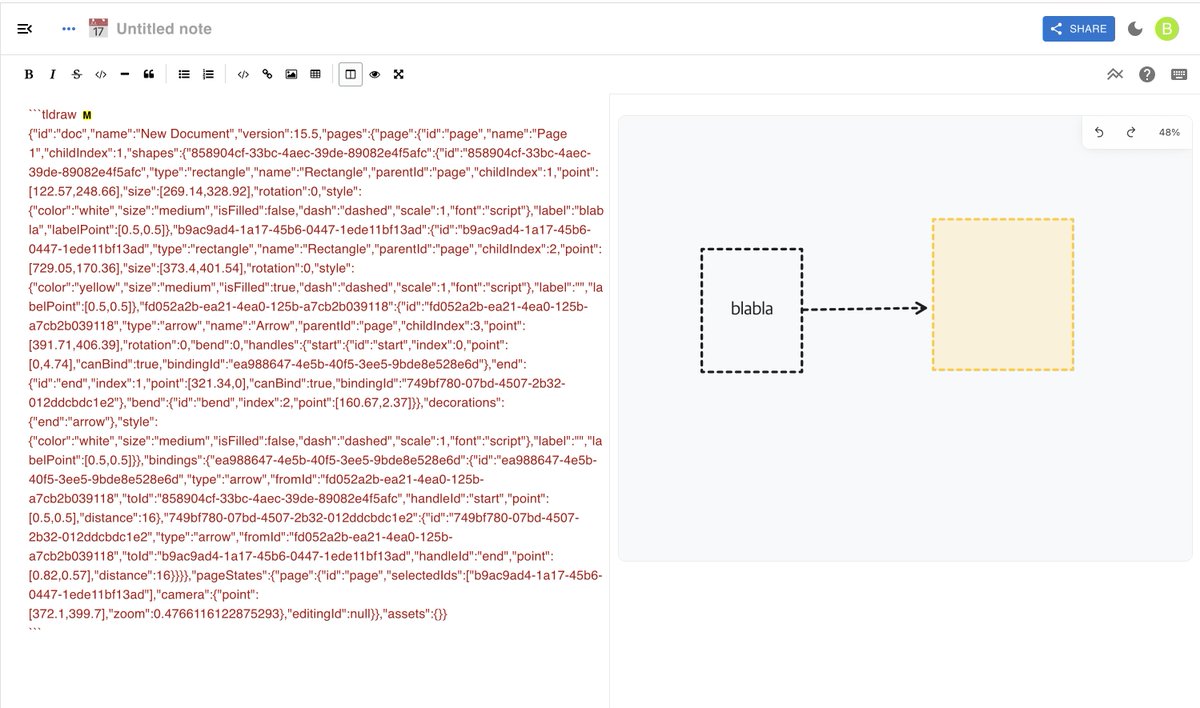Toggle dark mode moon icon

[x=1135, y=29]
